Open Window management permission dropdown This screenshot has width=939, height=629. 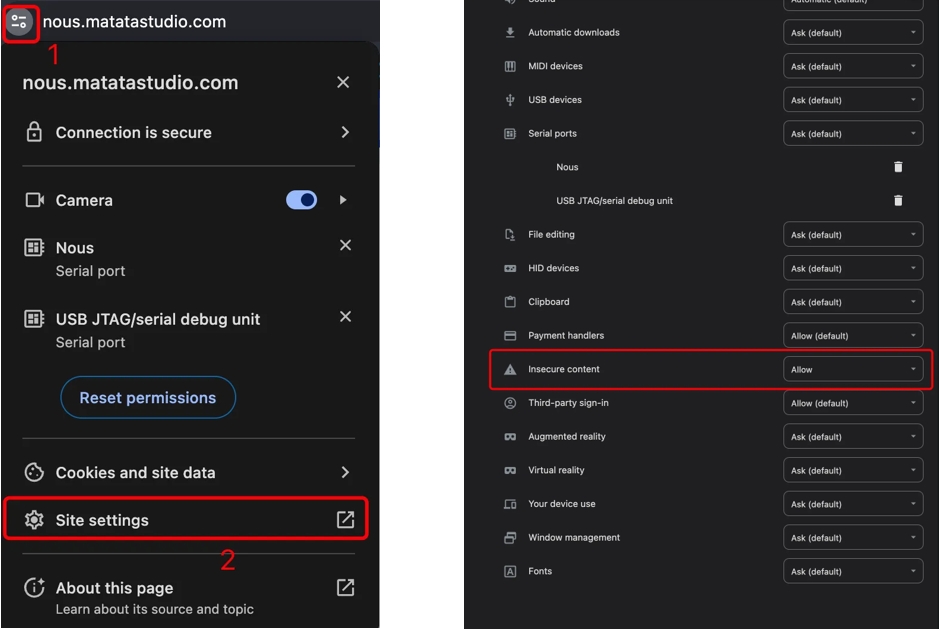[853, 537]
